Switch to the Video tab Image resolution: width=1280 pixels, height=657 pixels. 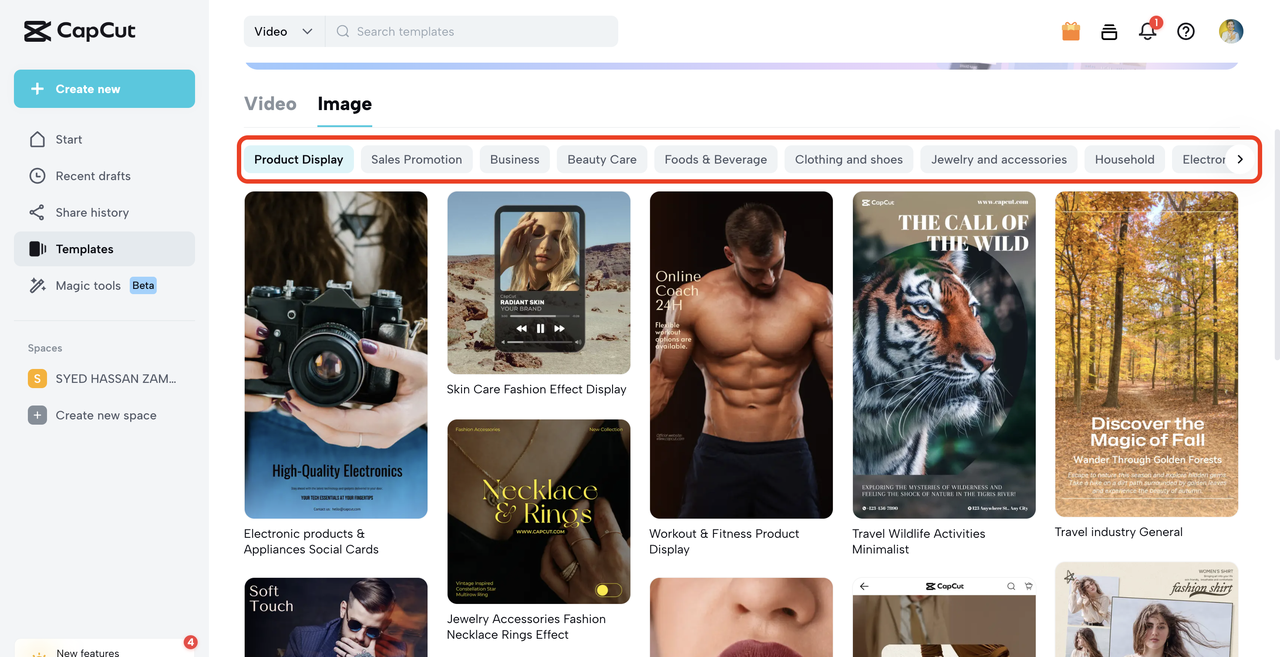[x=270, y=104]
